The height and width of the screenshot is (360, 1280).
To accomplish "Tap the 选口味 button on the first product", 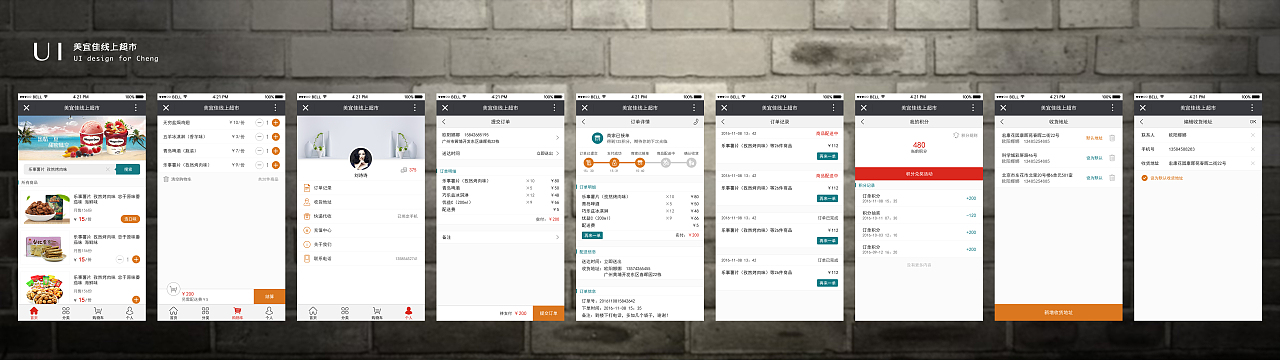I will click(x=129, y=218).
